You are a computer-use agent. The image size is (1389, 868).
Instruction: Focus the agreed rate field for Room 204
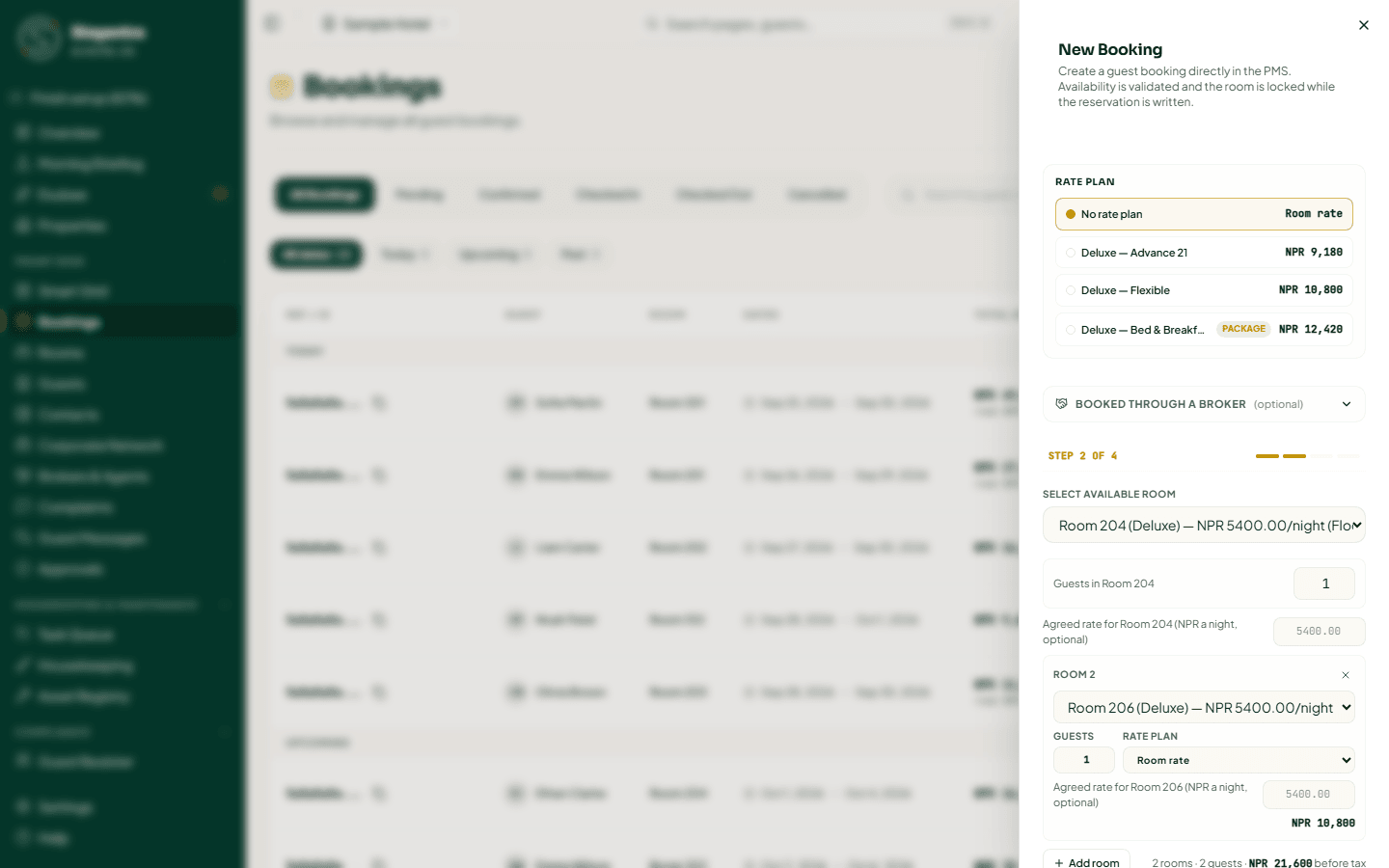tap(1319, 632)
